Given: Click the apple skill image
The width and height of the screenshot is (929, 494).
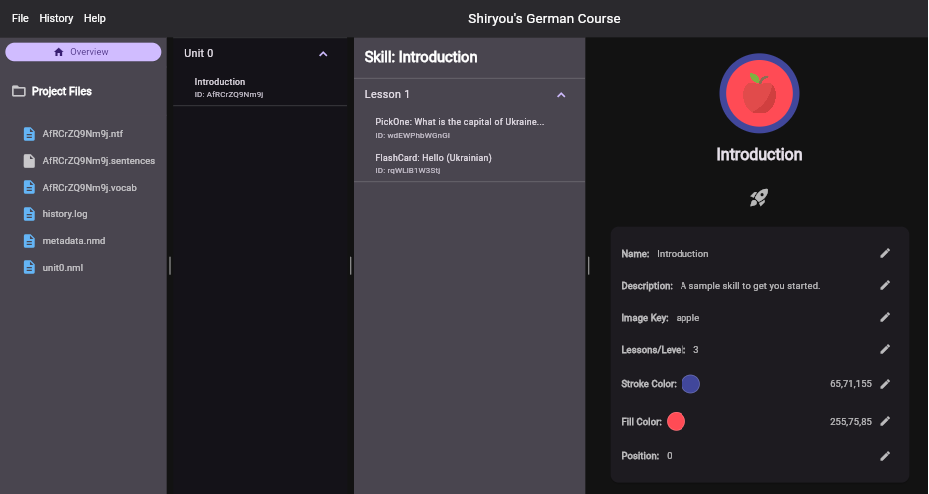Looking at the screenshot, I should [x=759, y=92].
